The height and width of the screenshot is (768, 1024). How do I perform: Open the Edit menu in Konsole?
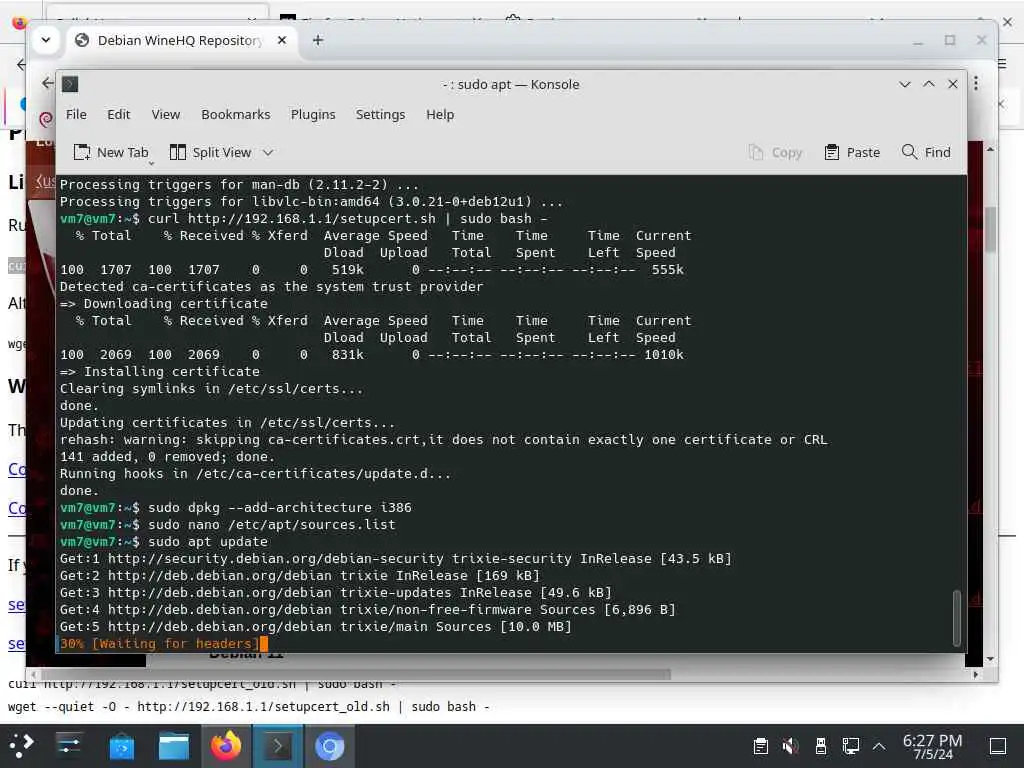pyautogui.click(x=118, y=114)
